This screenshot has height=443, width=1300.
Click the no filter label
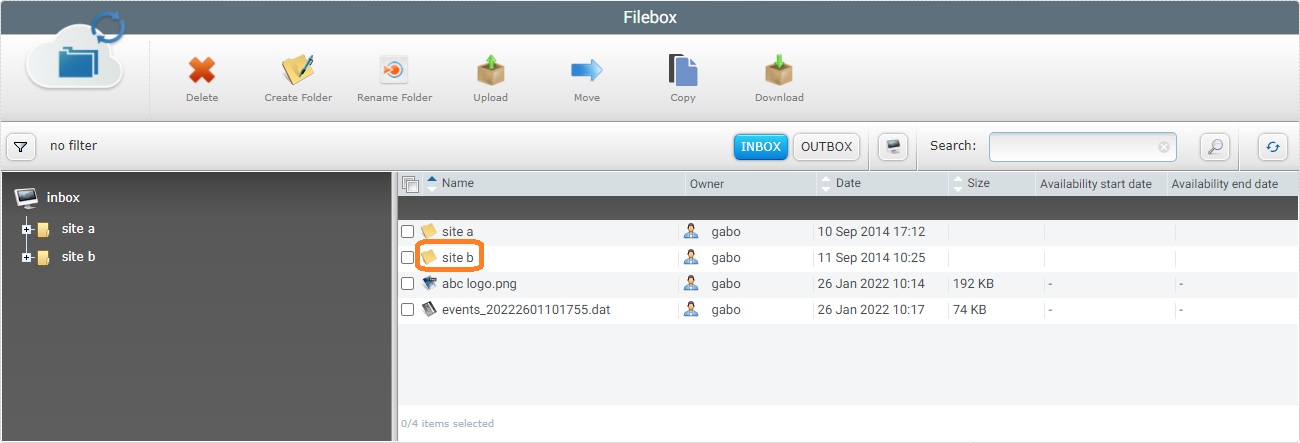point(74,146)
